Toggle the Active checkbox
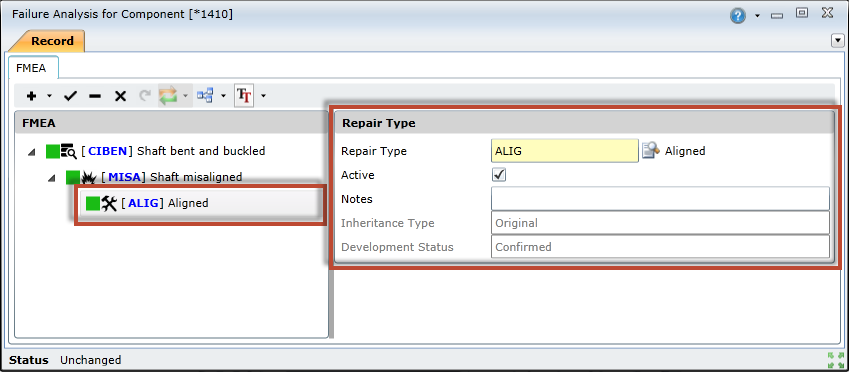 [x=499, y=175]
